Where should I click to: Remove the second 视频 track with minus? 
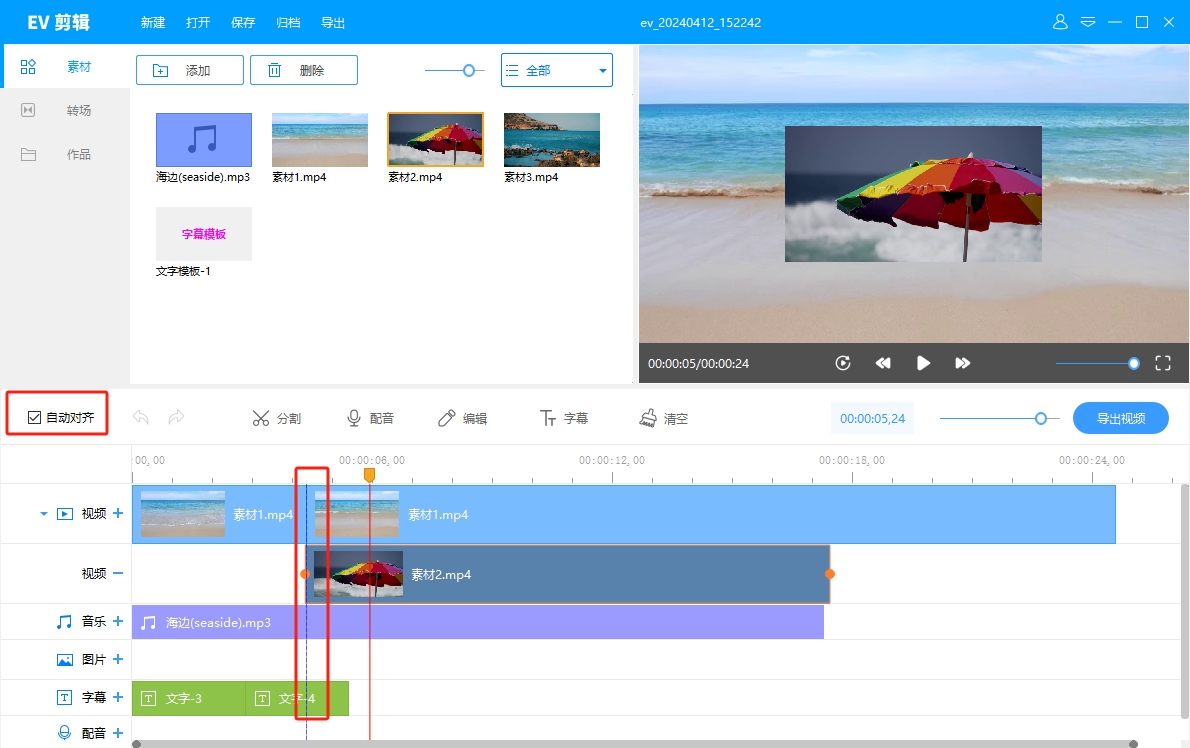point(118,573)
